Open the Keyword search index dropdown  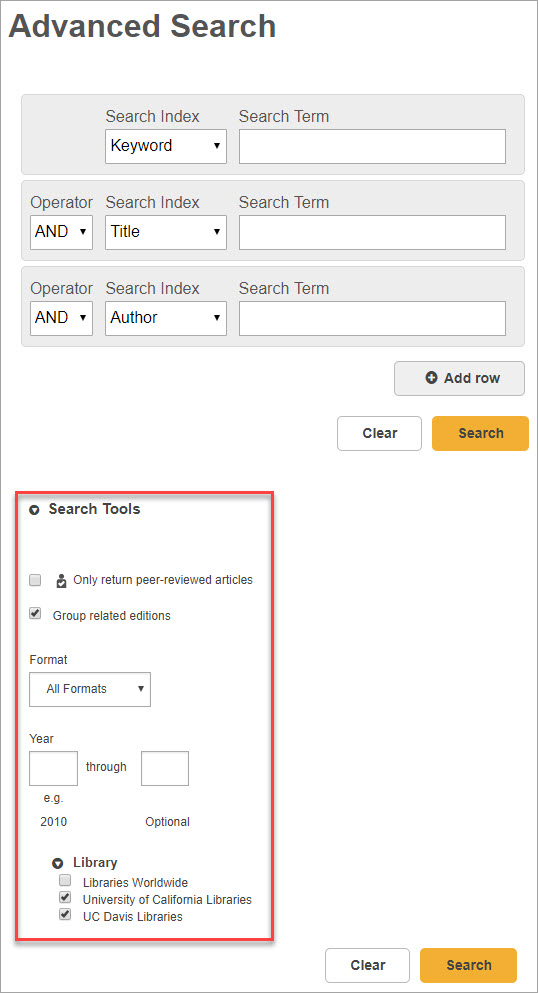[x=166, y=146]
